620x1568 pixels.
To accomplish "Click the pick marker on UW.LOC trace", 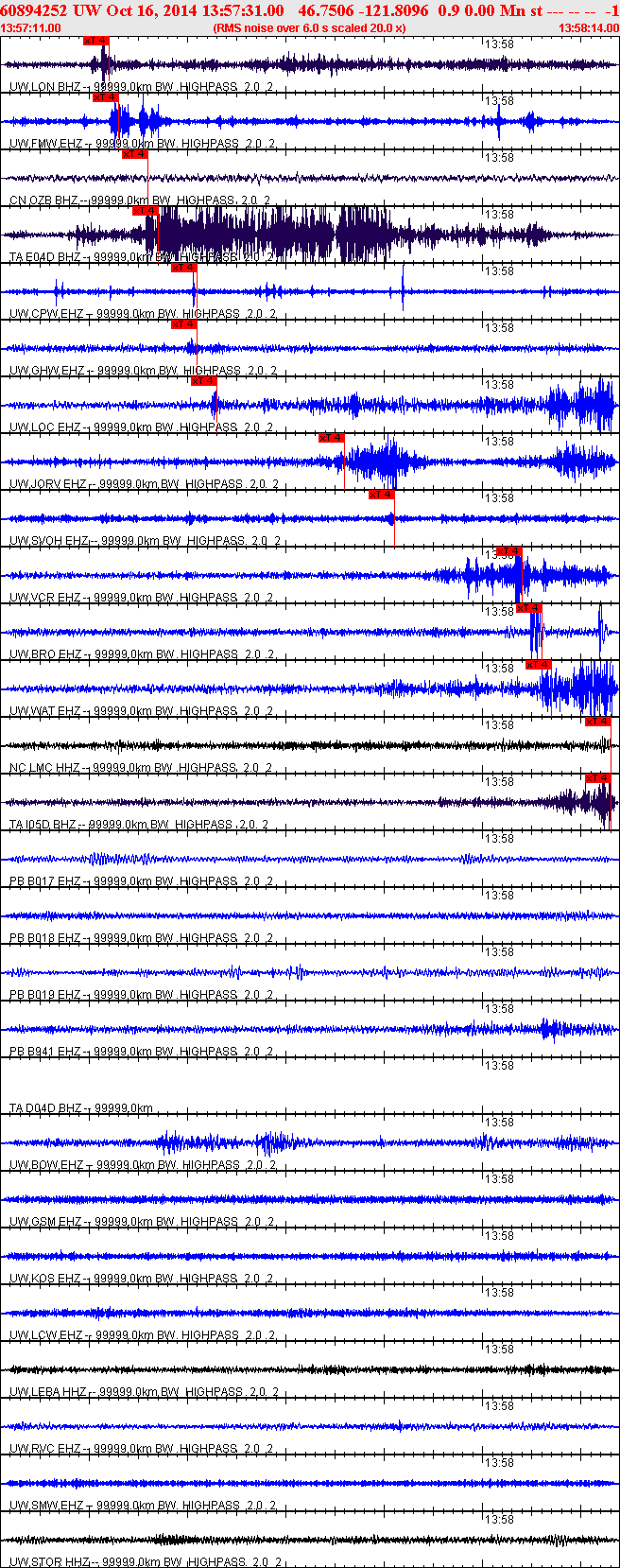I will click(x=203, y=381).
